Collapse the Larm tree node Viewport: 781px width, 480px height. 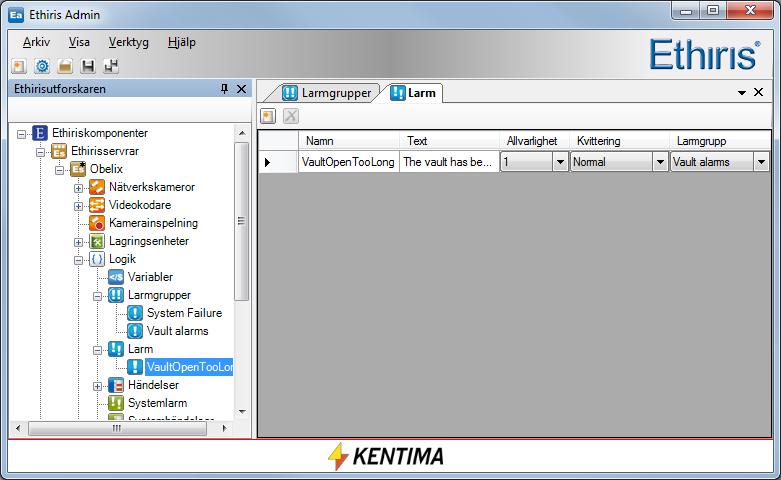(x=97, y=350)
